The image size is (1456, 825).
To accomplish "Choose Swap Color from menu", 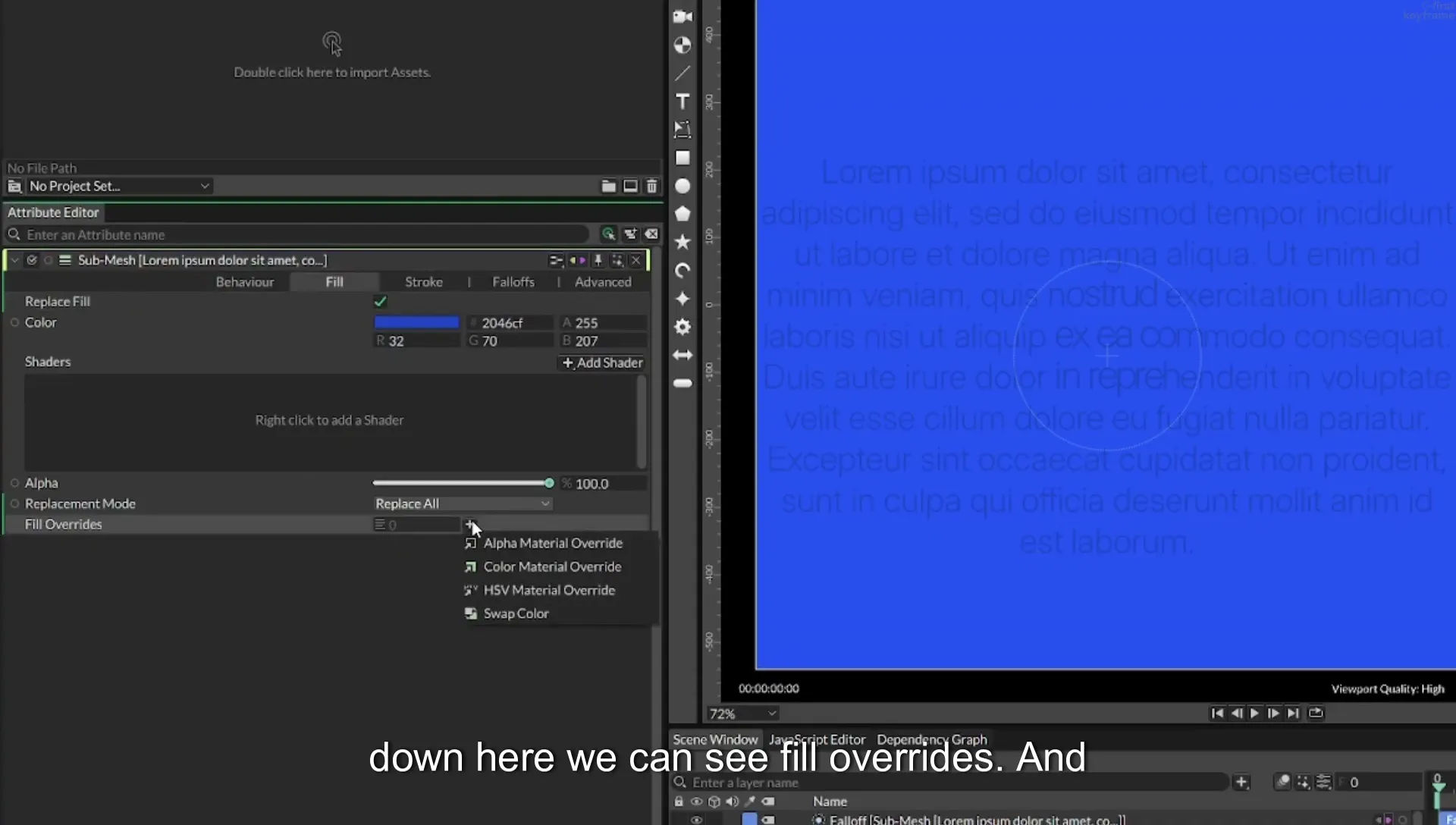I will 516,613.
